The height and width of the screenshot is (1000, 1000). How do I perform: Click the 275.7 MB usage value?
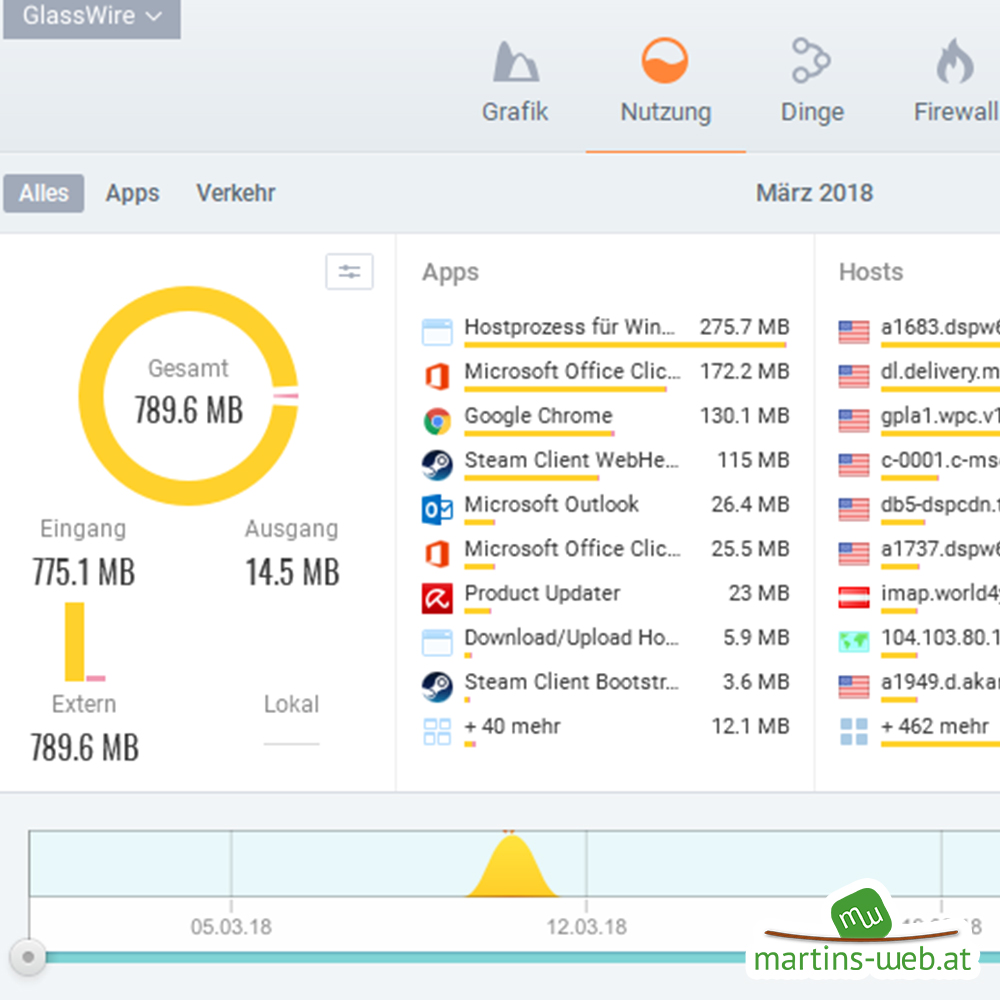tap(744, 327)
